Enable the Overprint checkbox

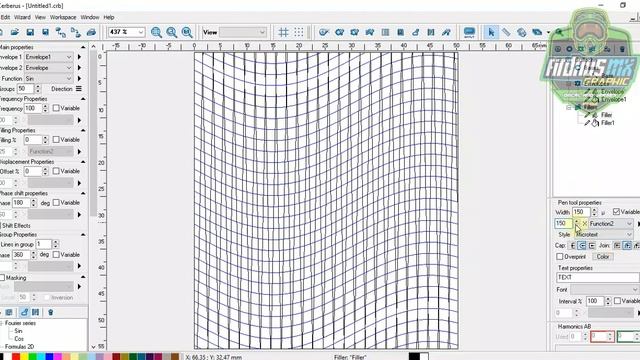(560, 257)
